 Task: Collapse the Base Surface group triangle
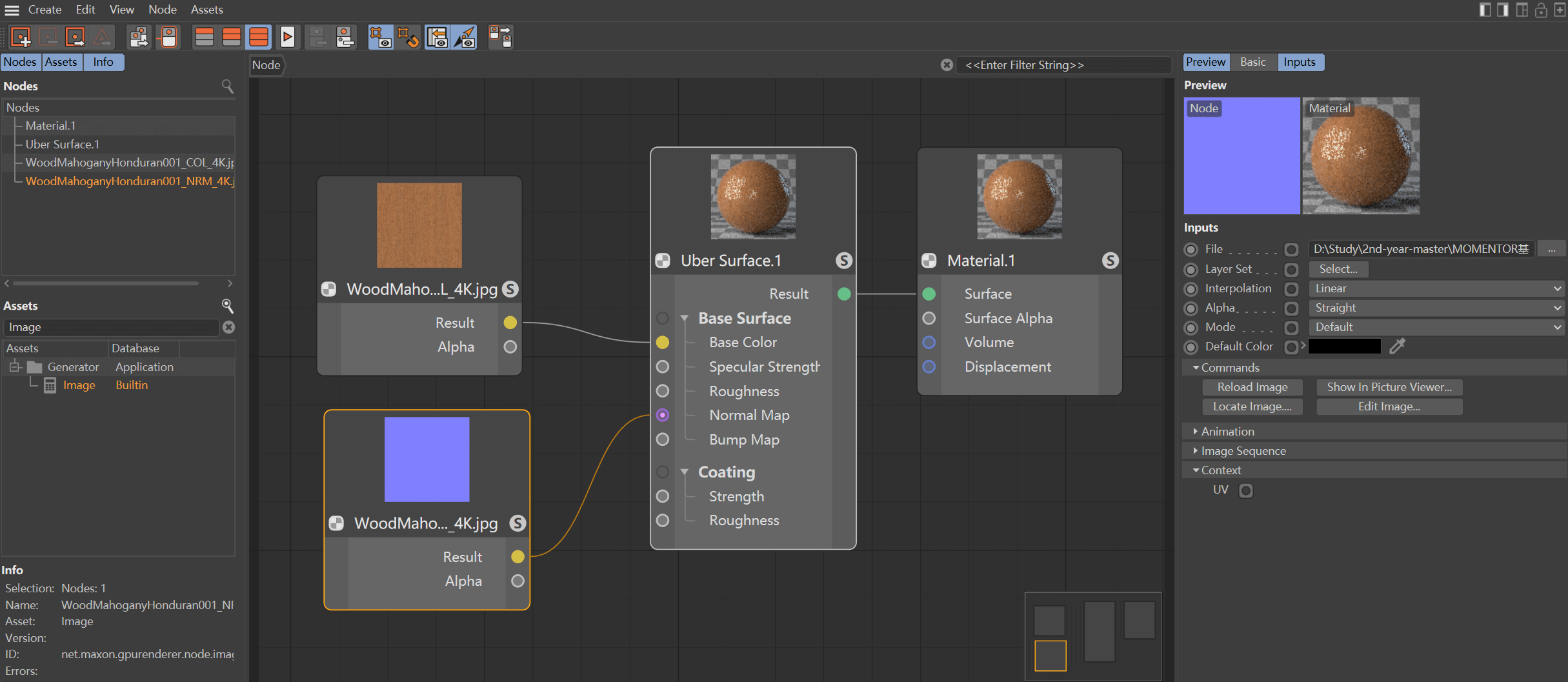tap(685, 318)
